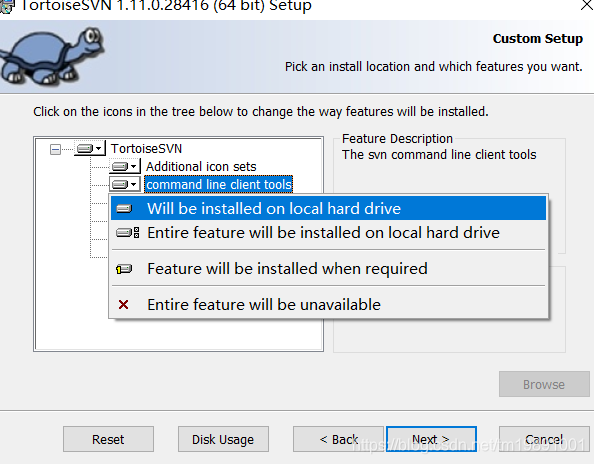Open the Disk Usage dialog
The width and height of the screenshot is (594, 464).
click(x=223, y=439)
